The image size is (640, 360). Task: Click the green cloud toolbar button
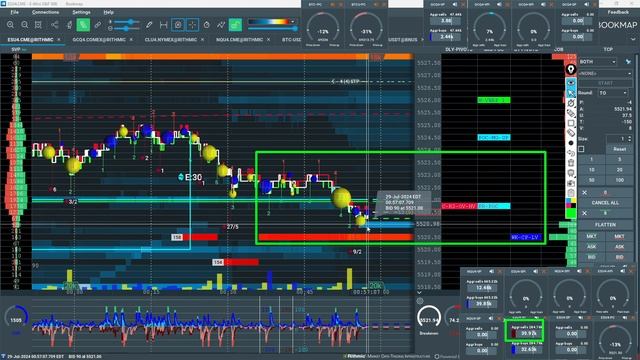tap(235, 25)
